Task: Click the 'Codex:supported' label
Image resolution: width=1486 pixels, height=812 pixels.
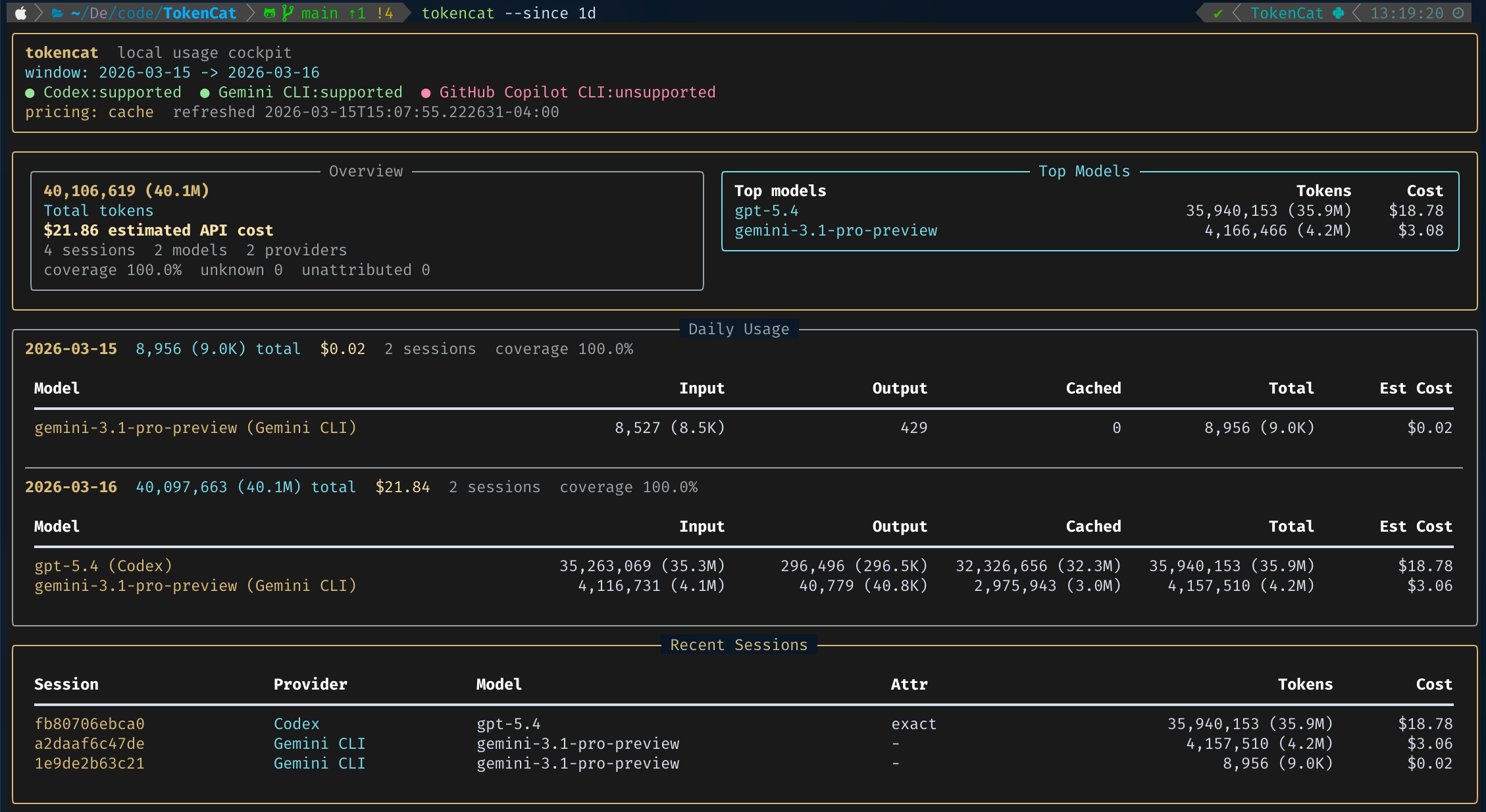Action: pyautogui.click(x=113, y=92)
